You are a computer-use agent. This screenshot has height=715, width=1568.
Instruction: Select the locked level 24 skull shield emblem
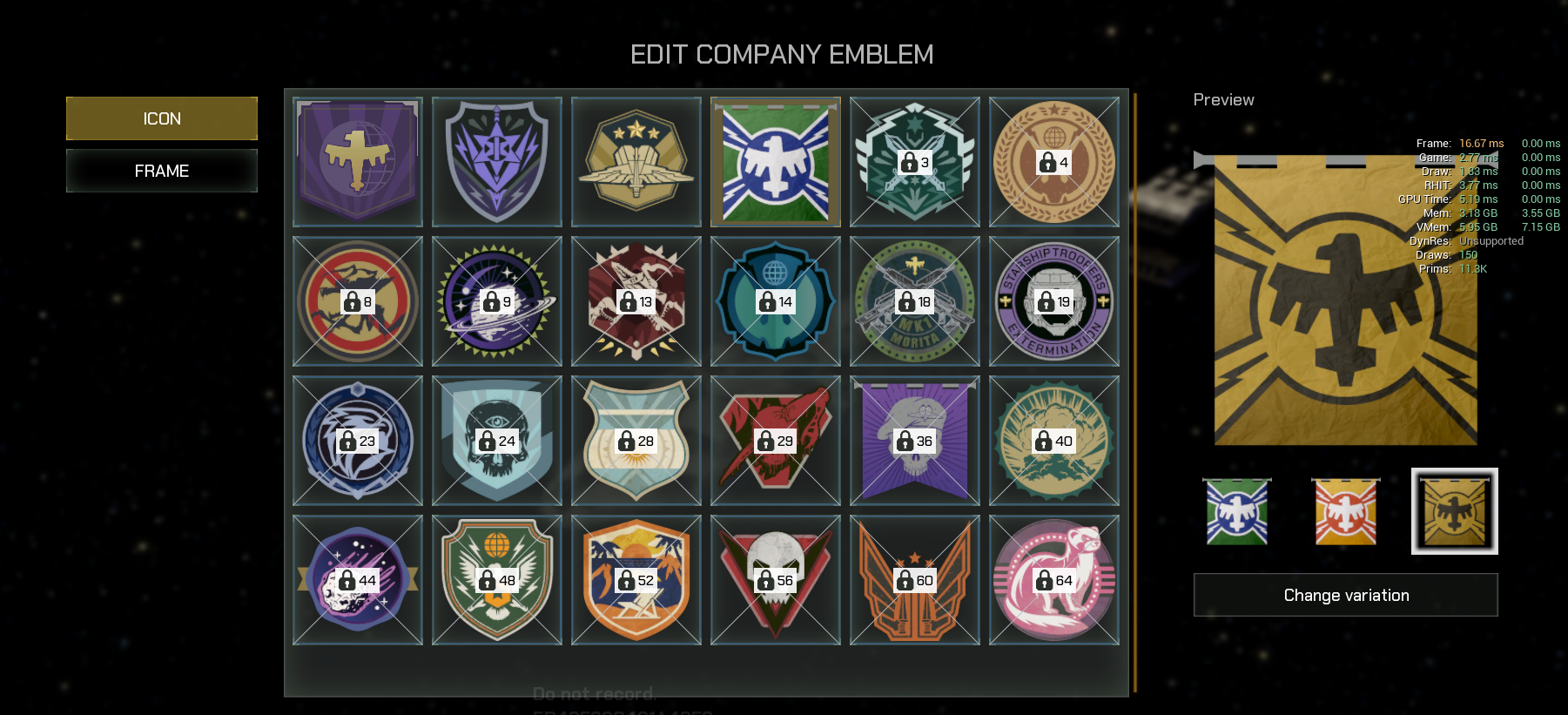tap(497, 441)
